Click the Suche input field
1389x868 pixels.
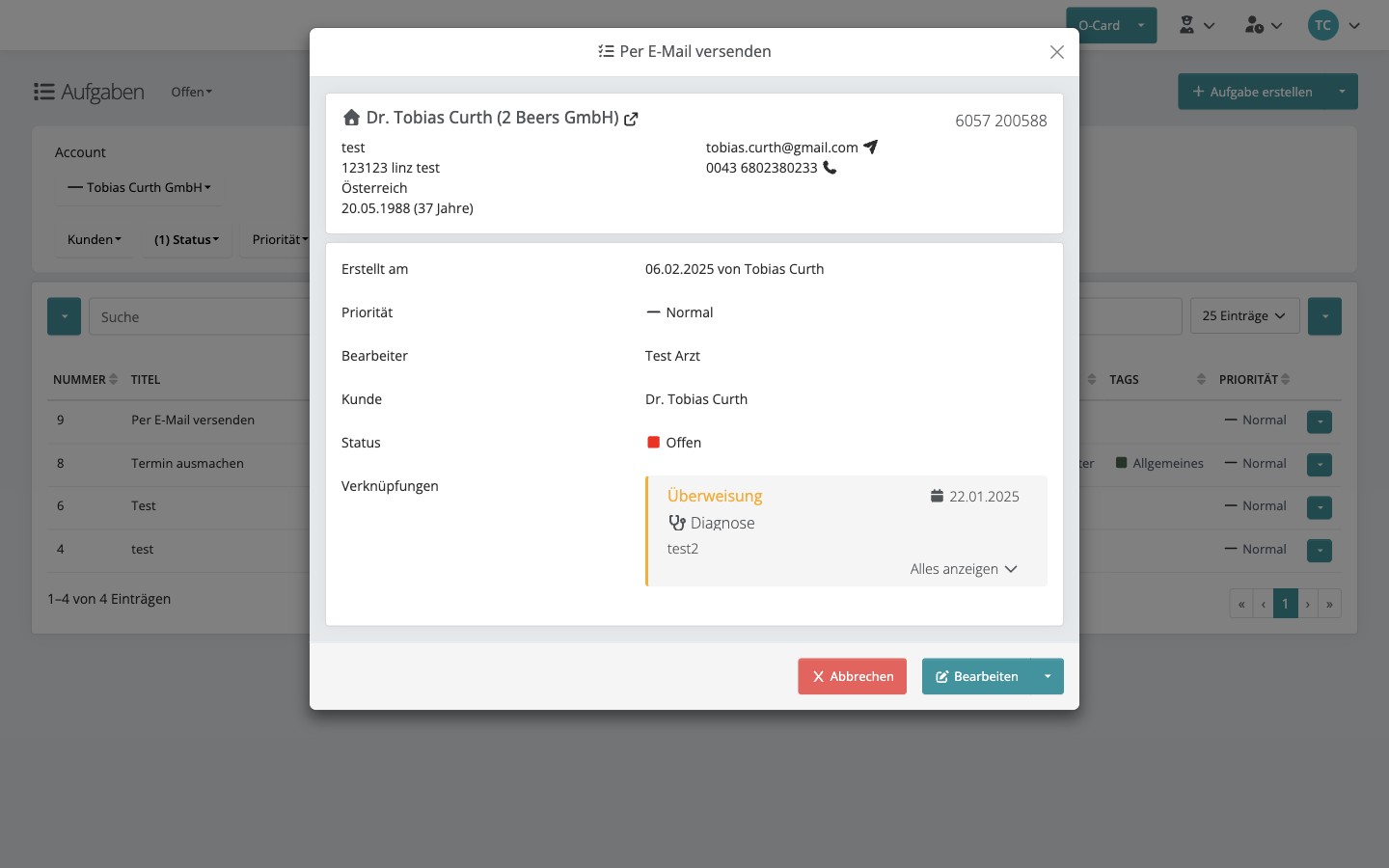(x=199, y=316)
